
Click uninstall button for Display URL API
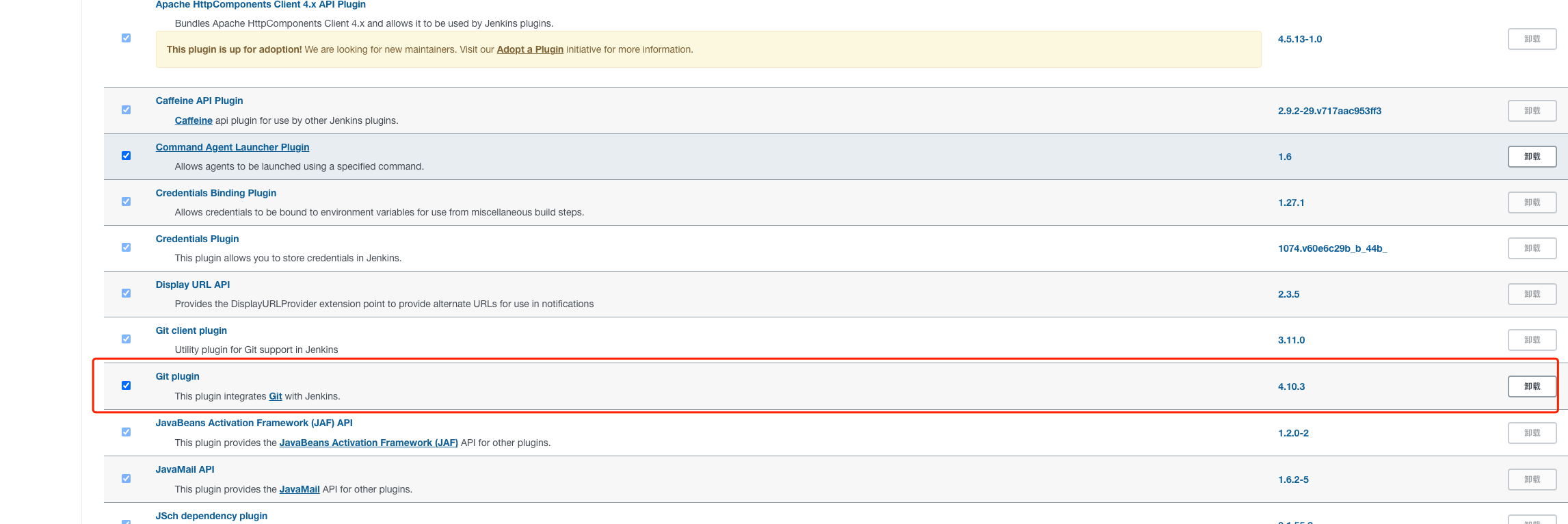coord(1532,294)
